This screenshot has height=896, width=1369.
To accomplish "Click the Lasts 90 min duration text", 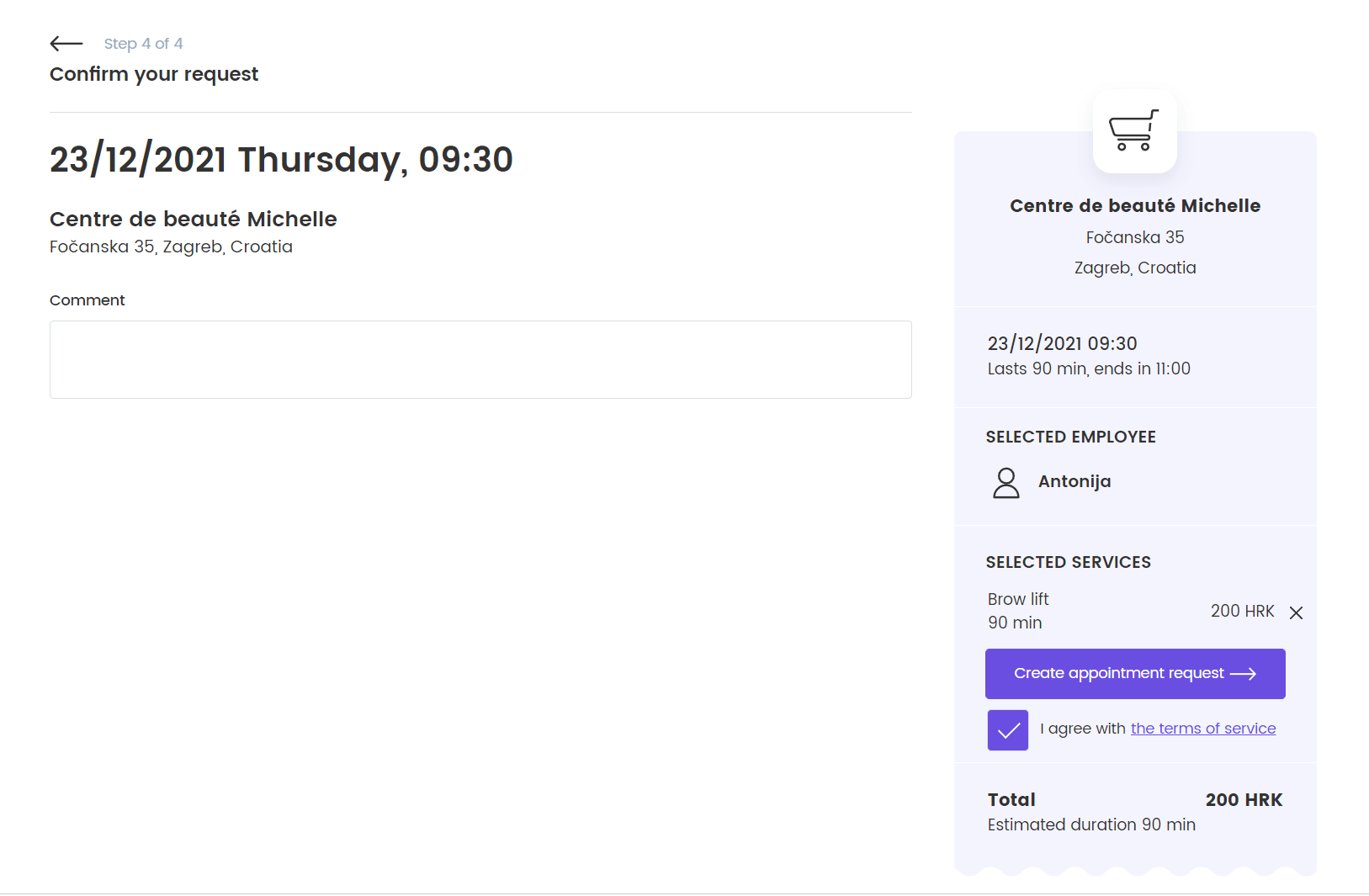I will [x=1088, y=368].
